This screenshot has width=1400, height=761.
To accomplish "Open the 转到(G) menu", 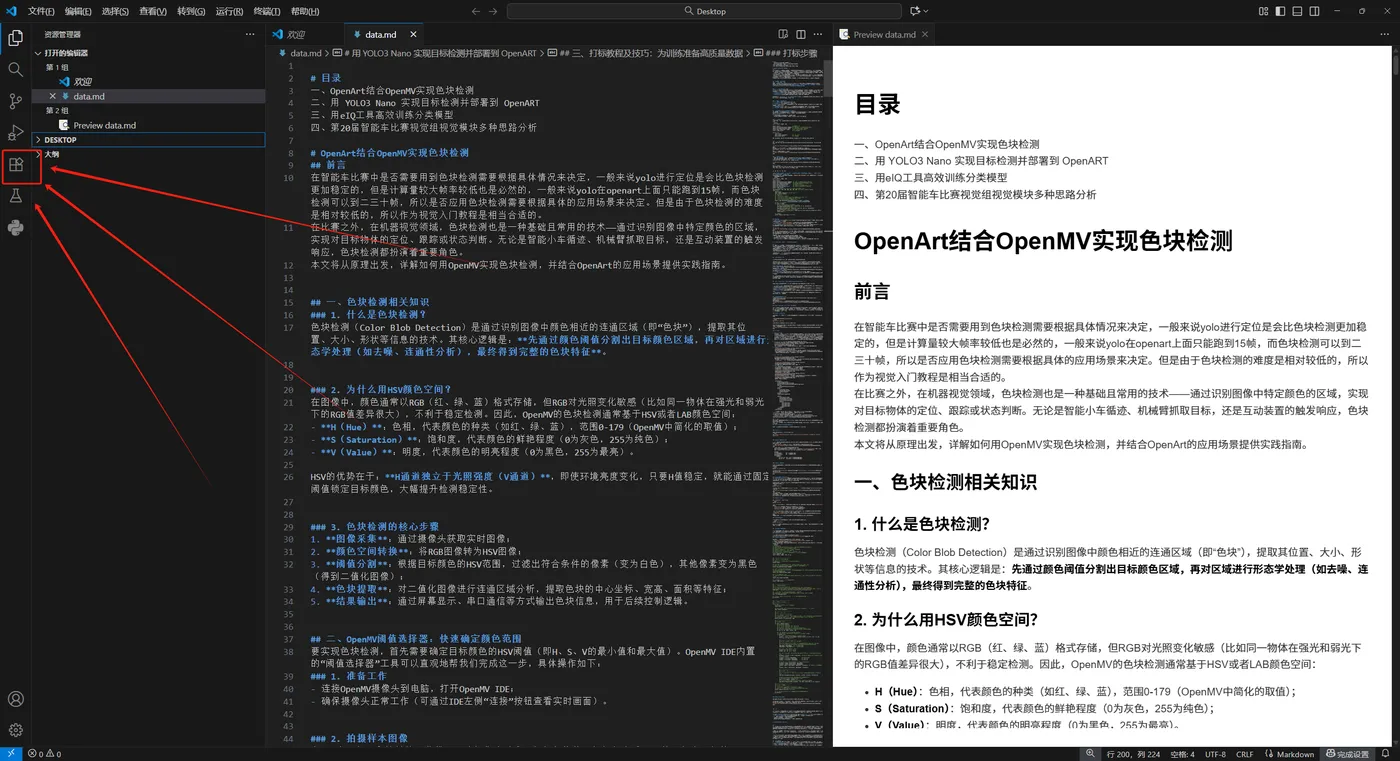I will pos(191,11).
